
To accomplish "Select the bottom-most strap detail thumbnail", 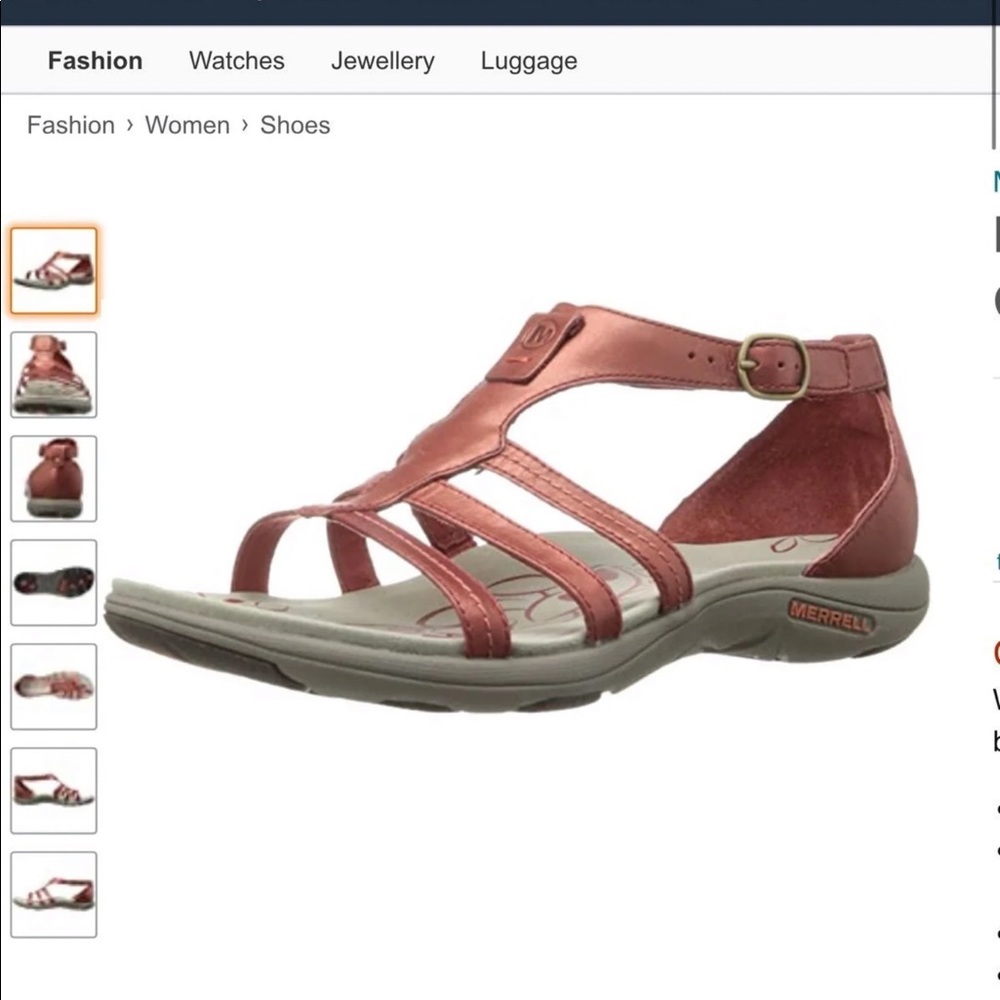I will (54, 895).
